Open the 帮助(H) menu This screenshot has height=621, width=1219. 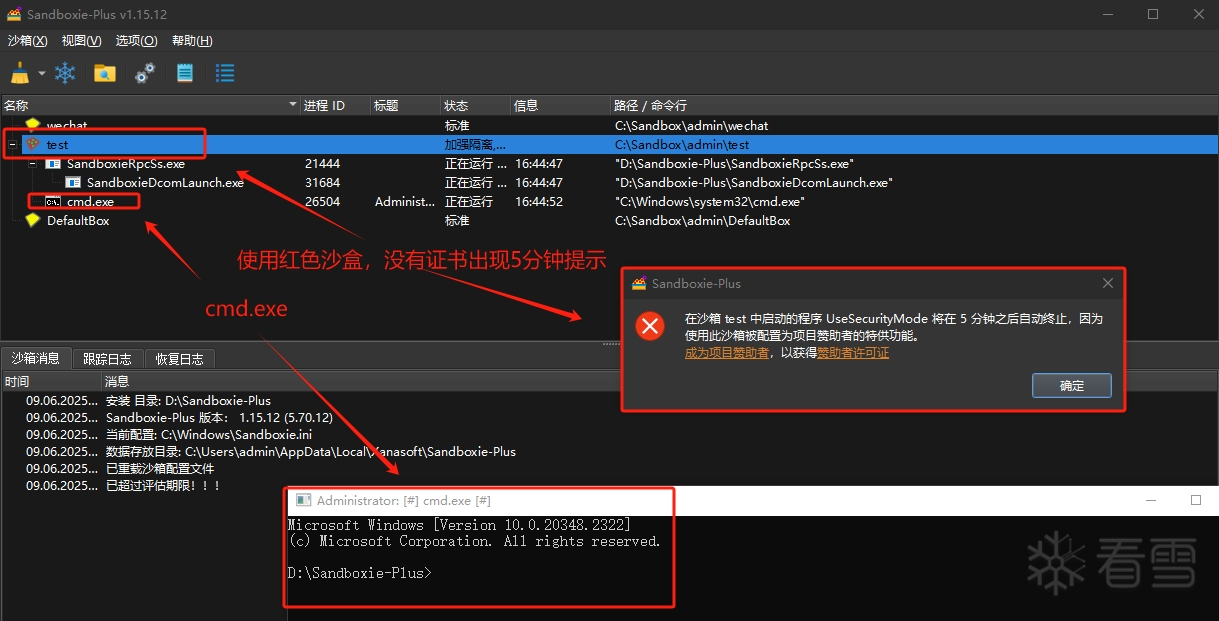(192, 41)
